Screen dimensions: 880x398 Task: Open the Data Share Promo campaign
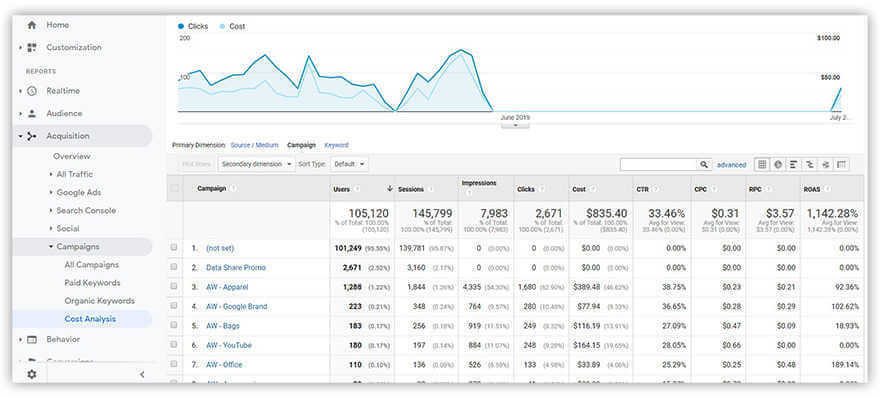(236, 267)
